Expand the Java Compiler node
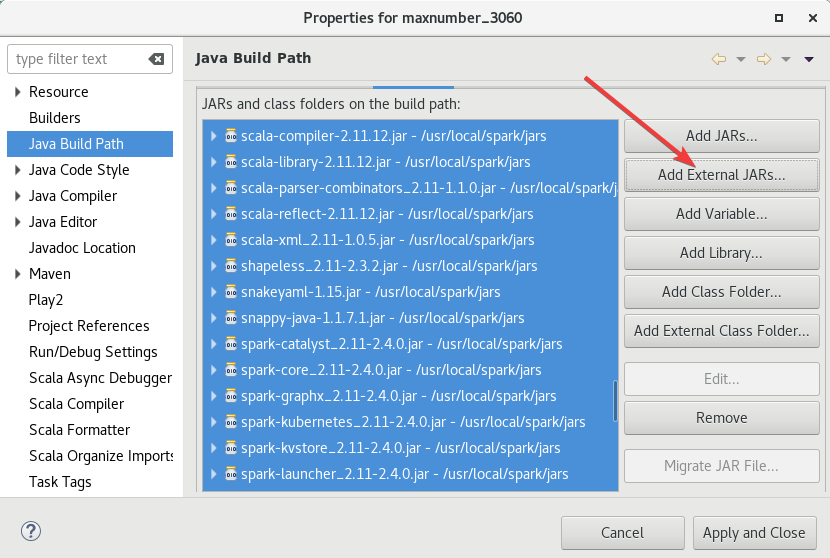830x558 pixels. (x=17, y=195)
